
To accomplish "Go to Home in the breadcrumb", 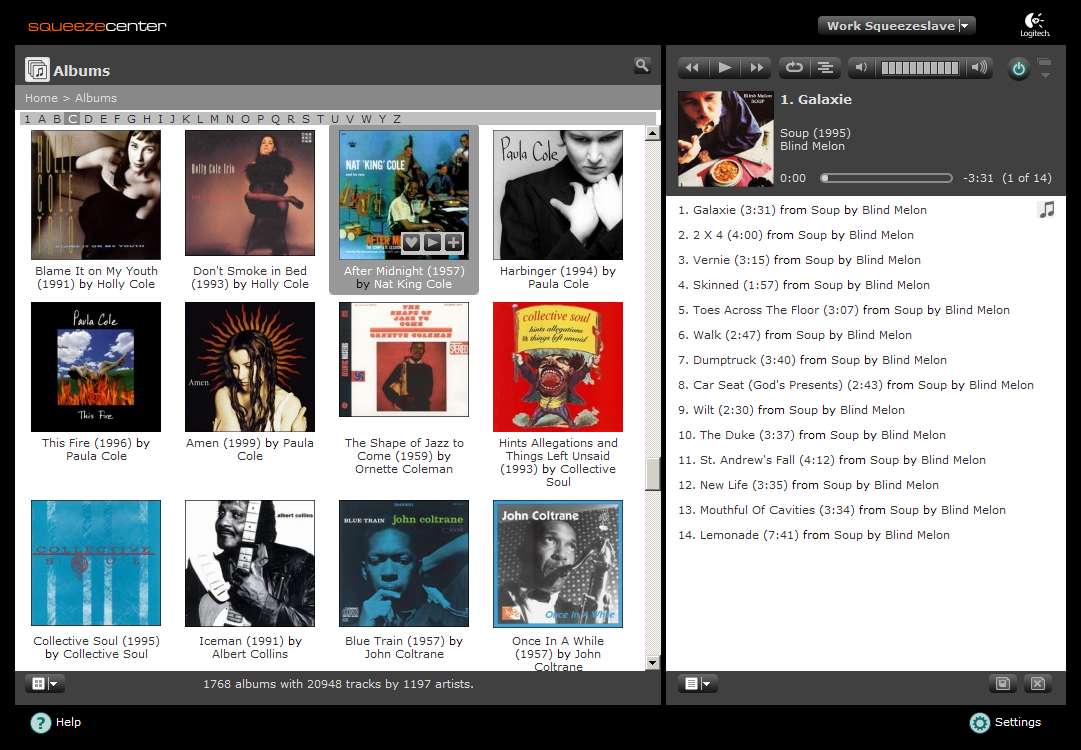I will click(x=41, y=98).
